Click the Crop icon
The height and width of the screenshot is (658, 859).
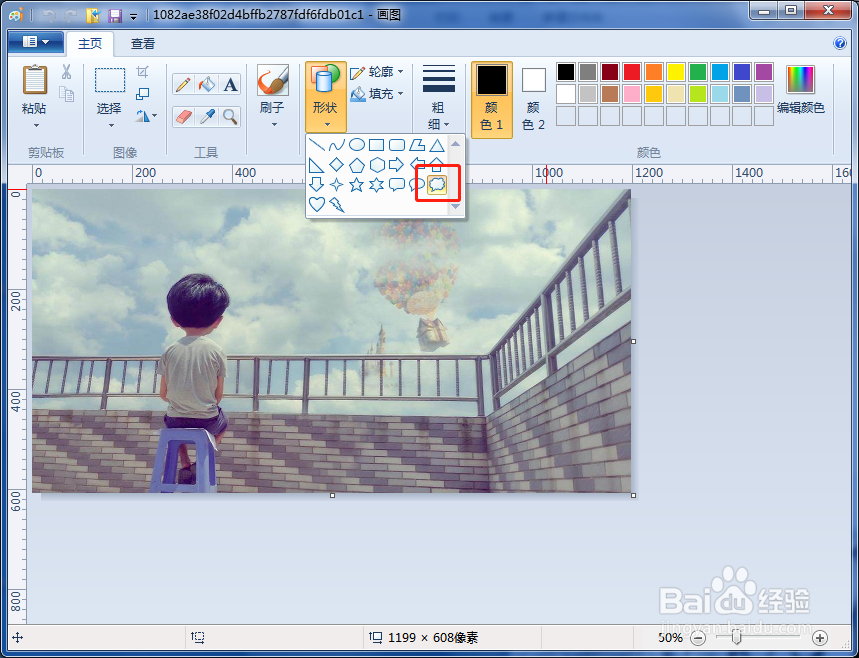click(142, 72)
